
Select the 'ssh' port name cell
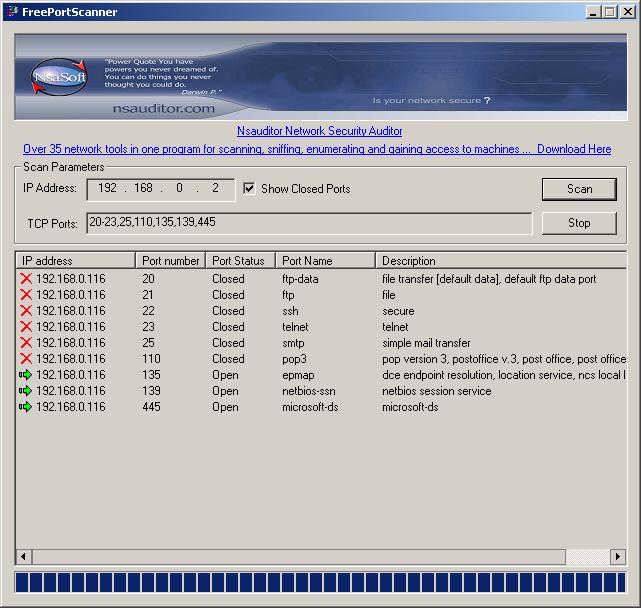click(x=290, y=311)
